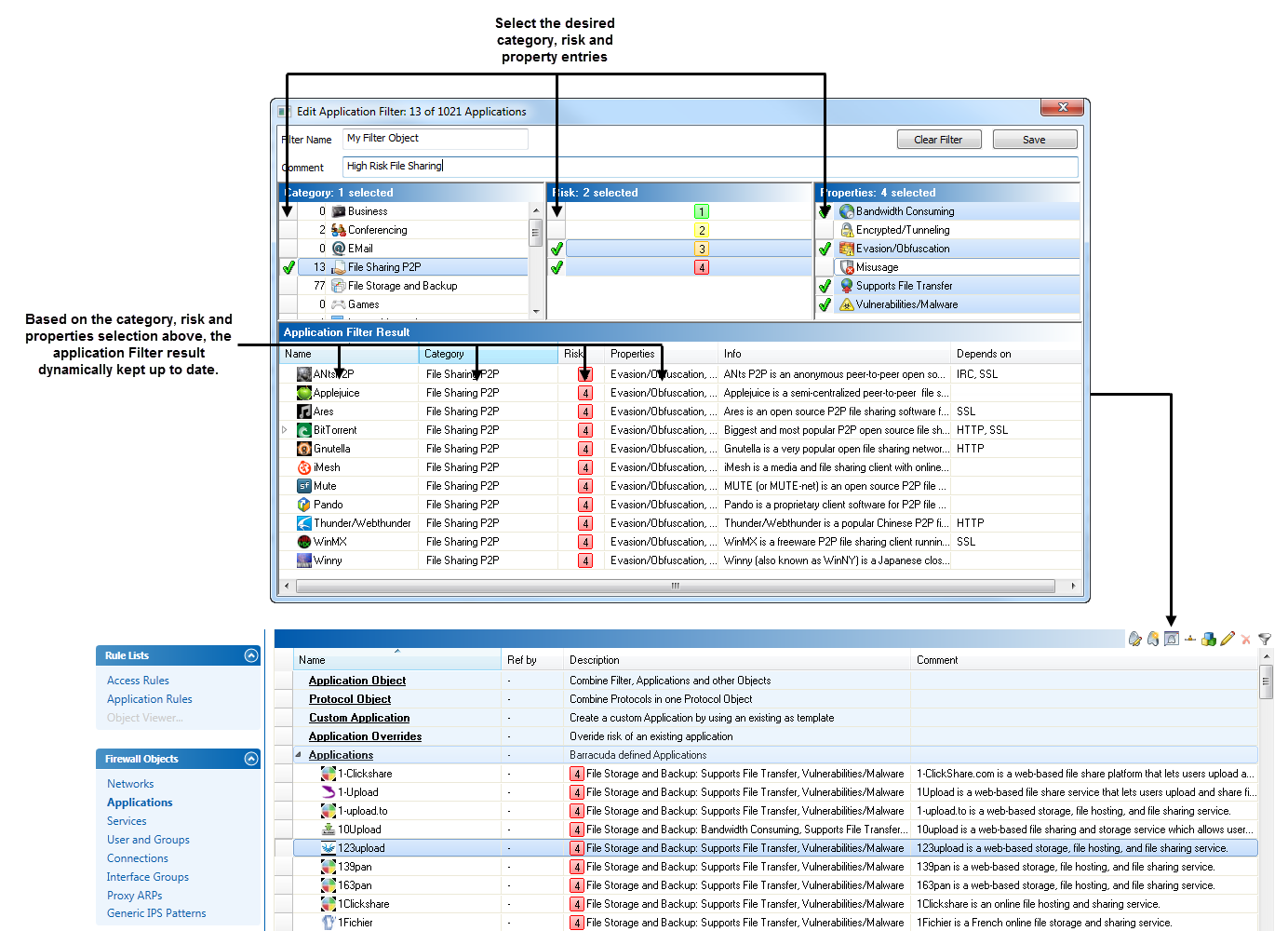Uncheck the risk level 3 checkbox
This screenshot has width=1288, height=931.
(x=557, y=249)
